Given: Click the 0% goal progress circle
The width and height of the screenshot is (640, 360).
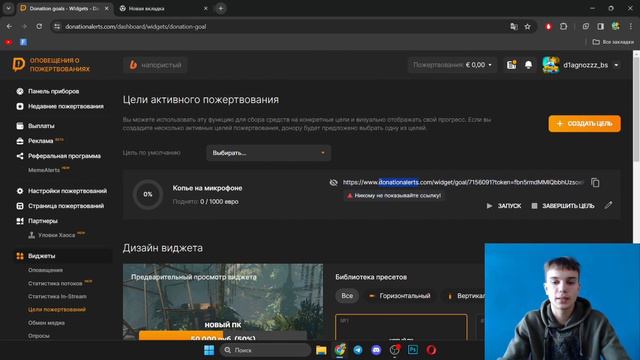Looking at the screenshot, I should (x=148, y=194).
